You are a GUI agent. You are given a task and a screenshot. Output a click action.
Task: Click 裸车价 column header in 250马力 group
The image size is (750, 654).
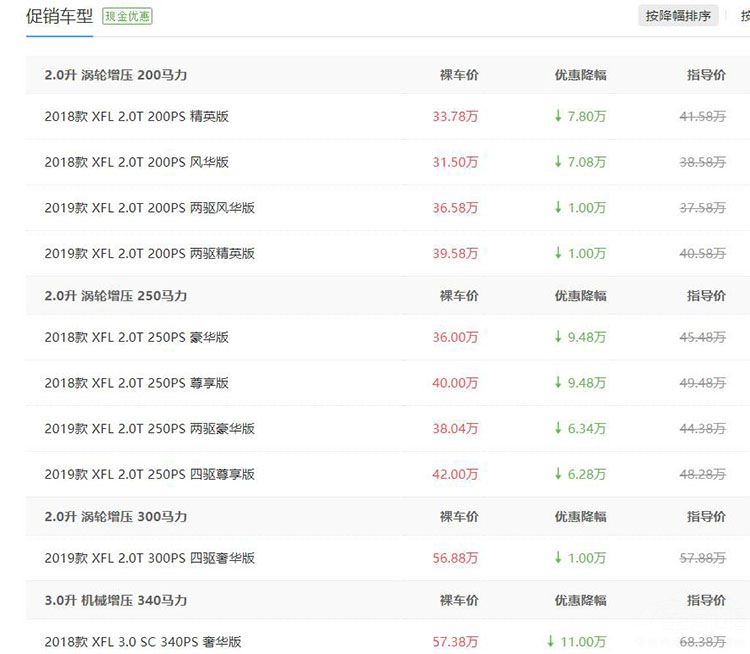[x=459, y=296]
